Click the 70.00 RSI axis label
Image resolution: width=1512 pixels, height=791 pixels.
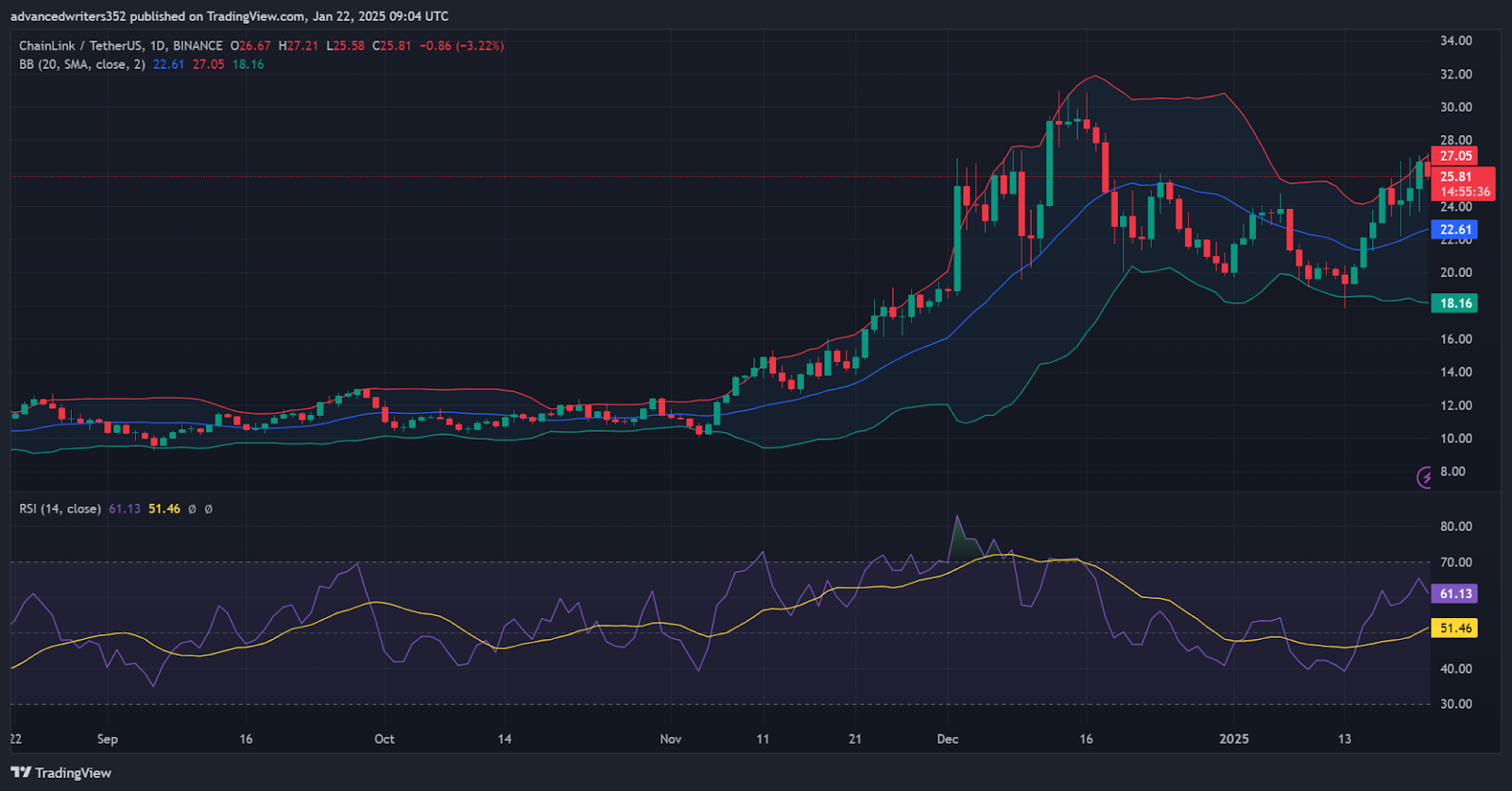(1455, 562)
